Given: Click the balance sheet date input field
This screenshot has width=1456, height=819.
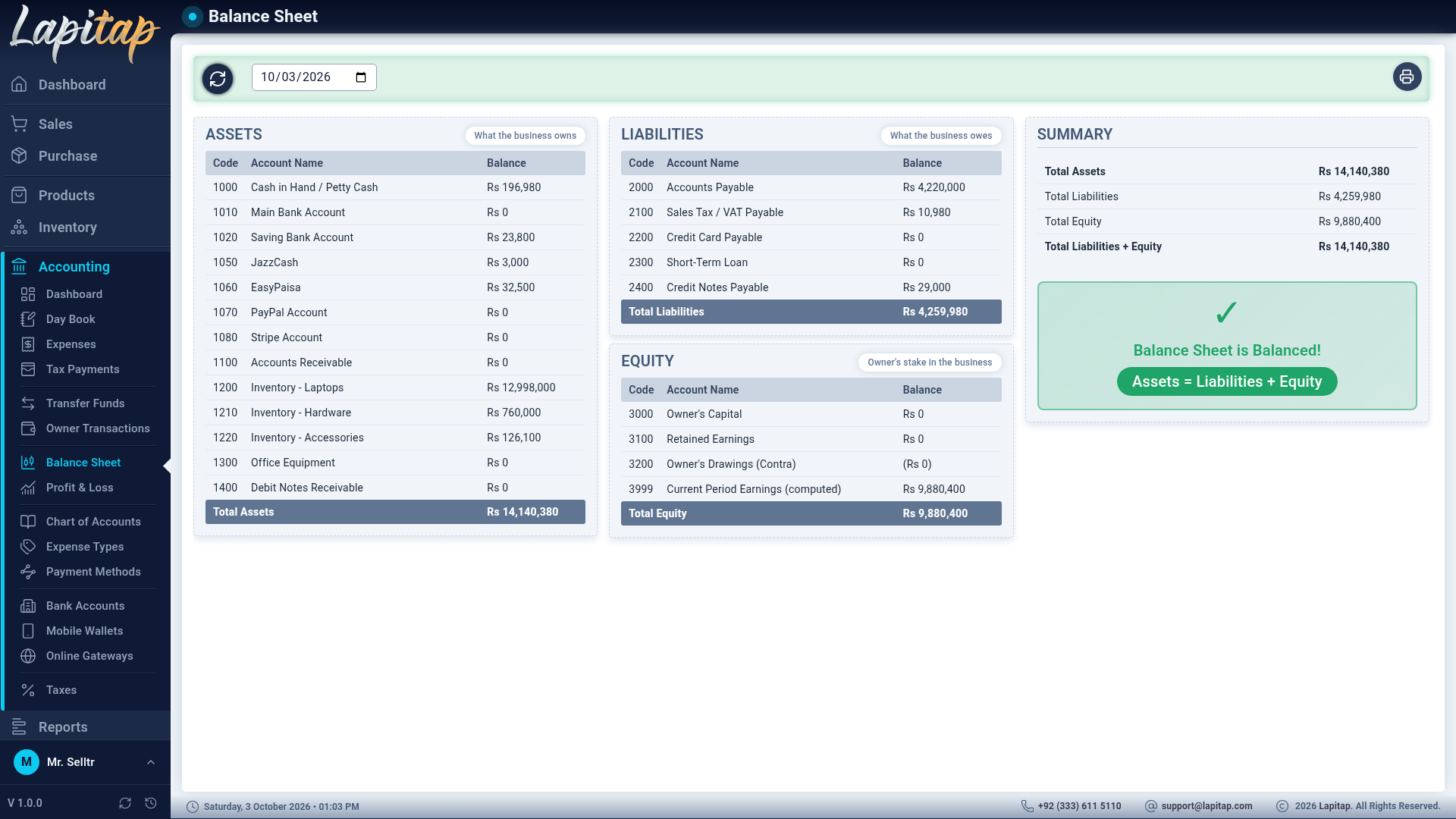Looking at the screenshot, I should tap(314, 77).
